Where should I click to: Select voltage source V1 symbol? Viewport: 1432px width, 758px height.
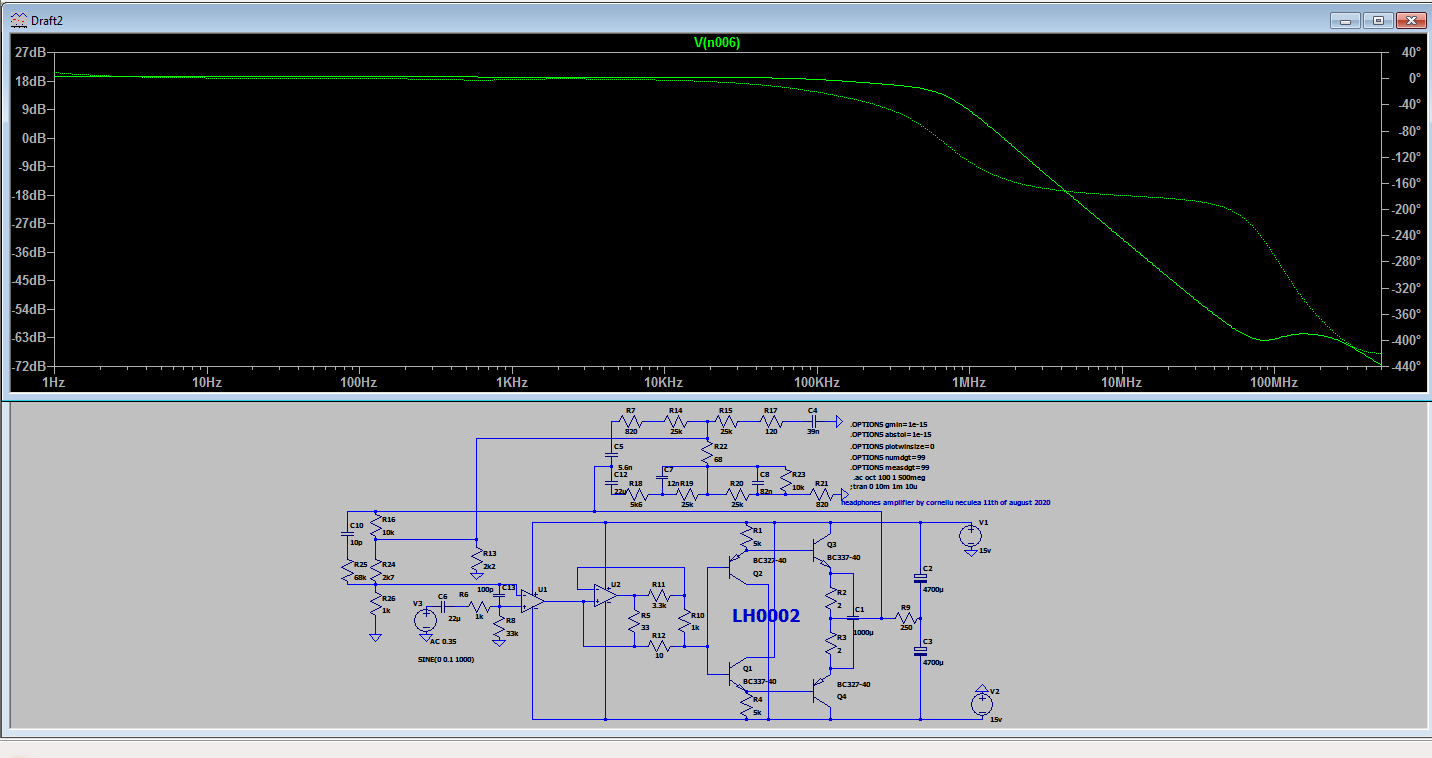pos(969,536)
